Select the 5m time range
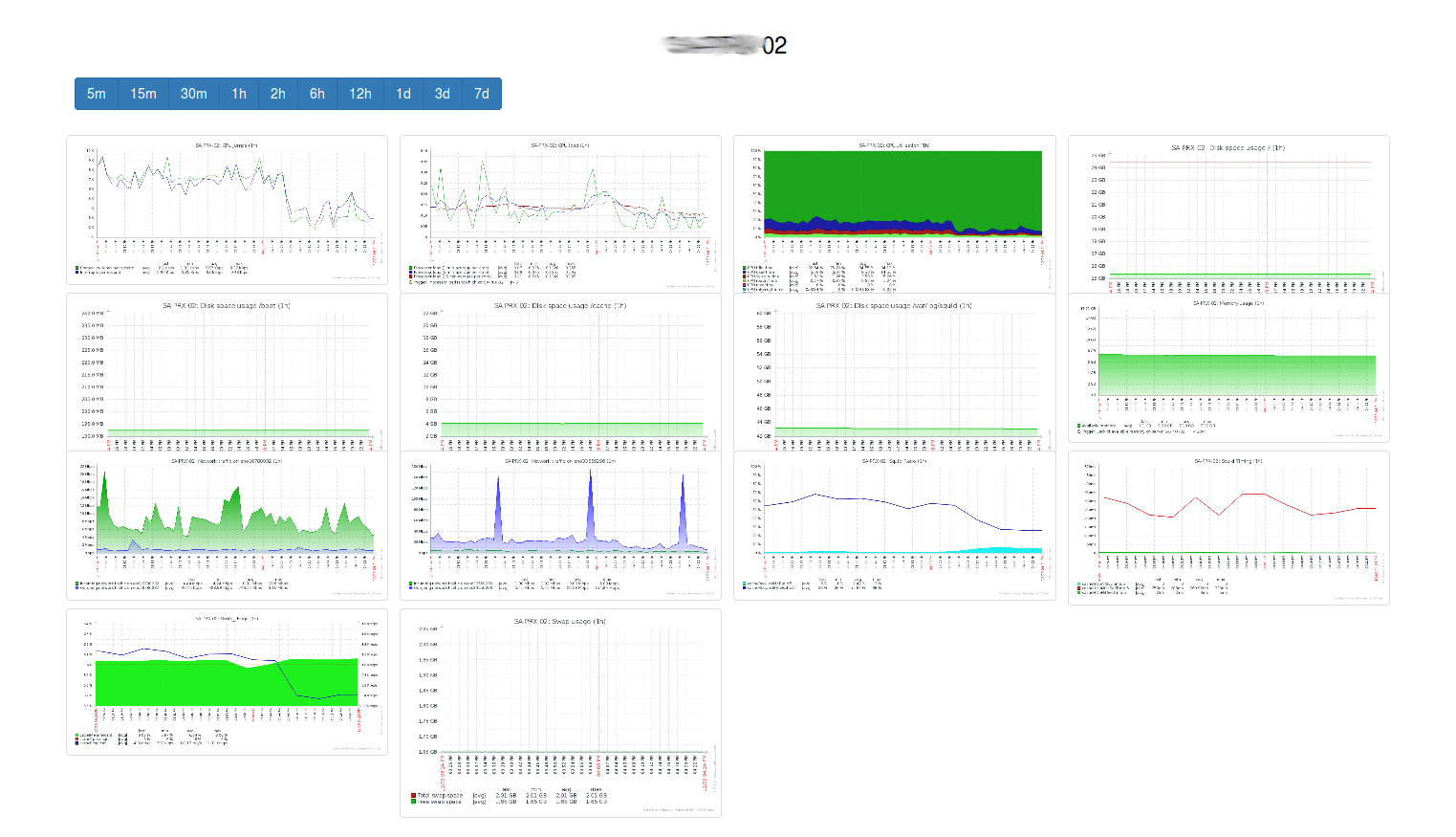 (96, 93)
